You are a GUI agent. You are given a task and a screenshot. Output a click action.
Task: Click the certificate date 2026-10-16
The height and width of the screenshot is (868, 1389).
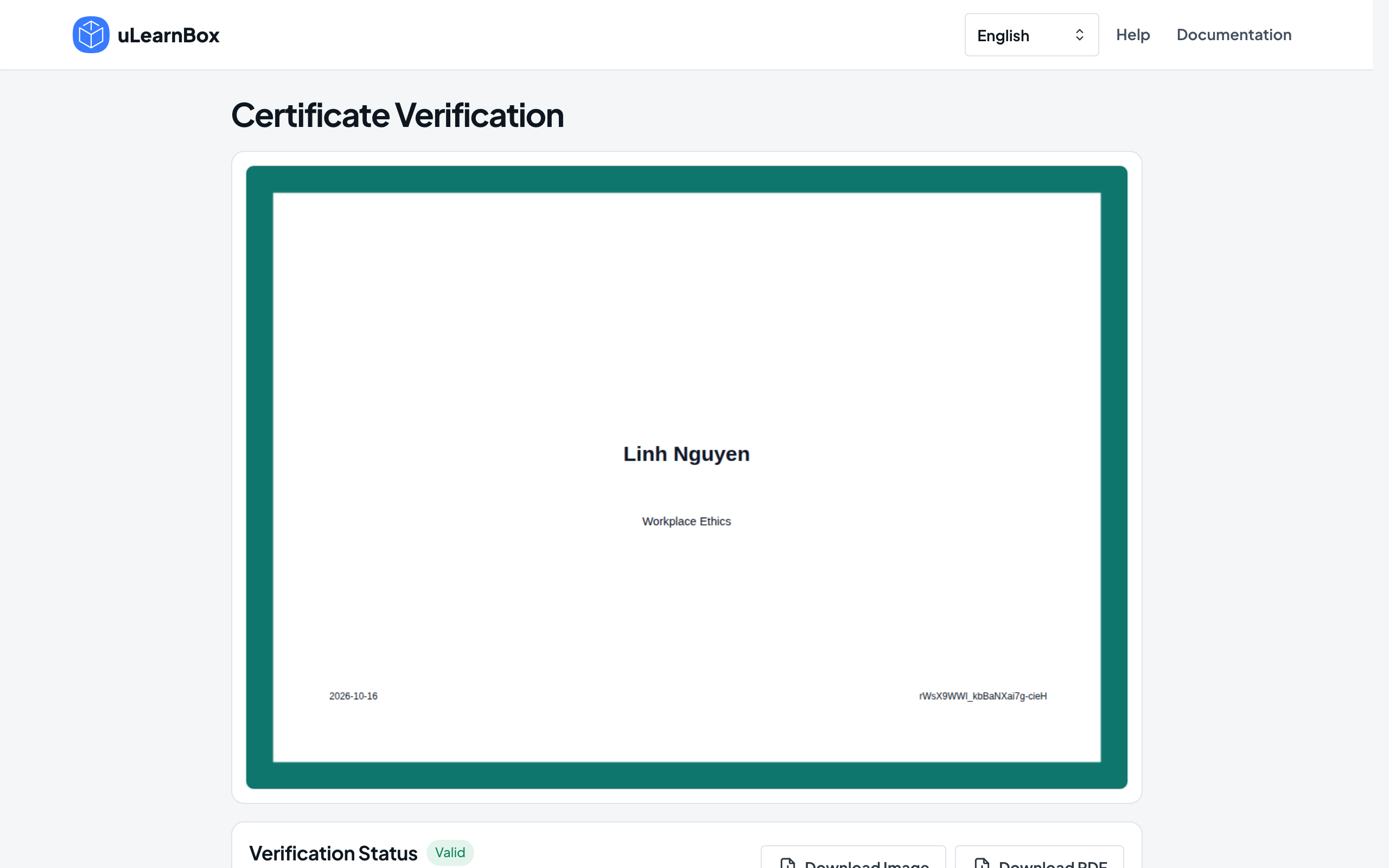353,696
